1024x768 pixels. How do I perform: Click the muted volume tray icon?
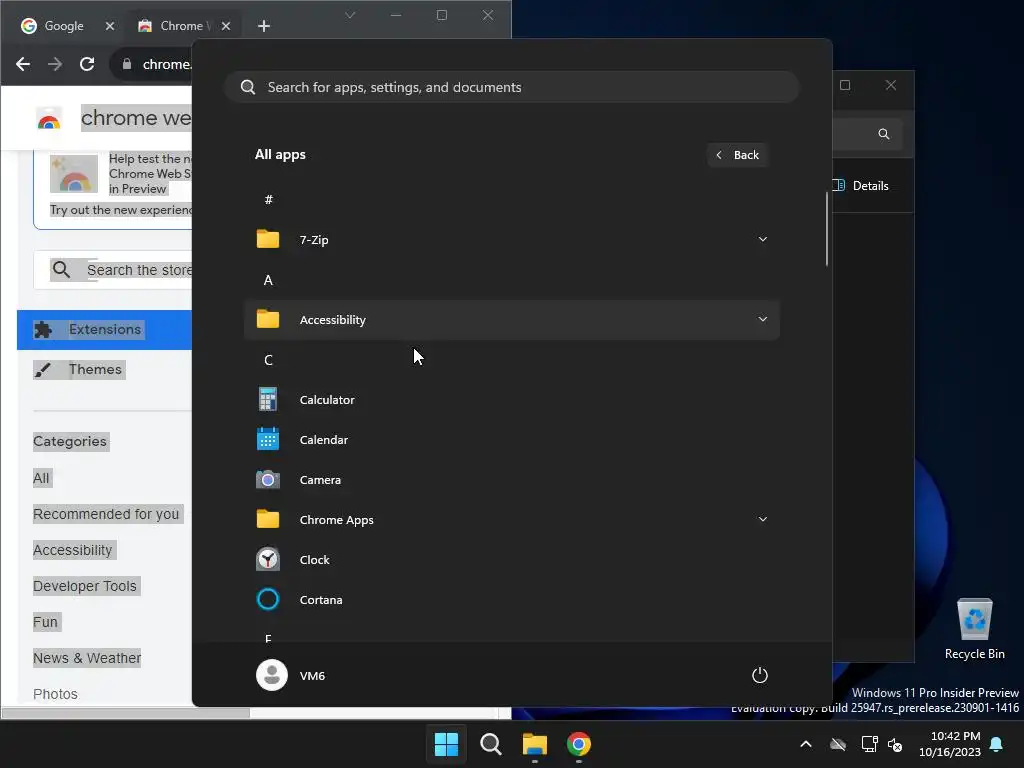click(x=895, y=744)
